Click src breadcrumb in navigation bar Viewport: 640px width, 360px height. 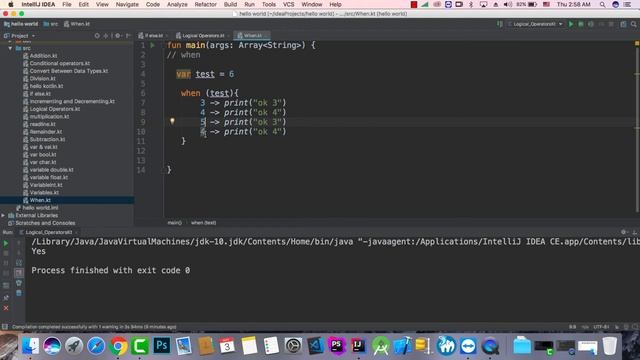(51, 24)
